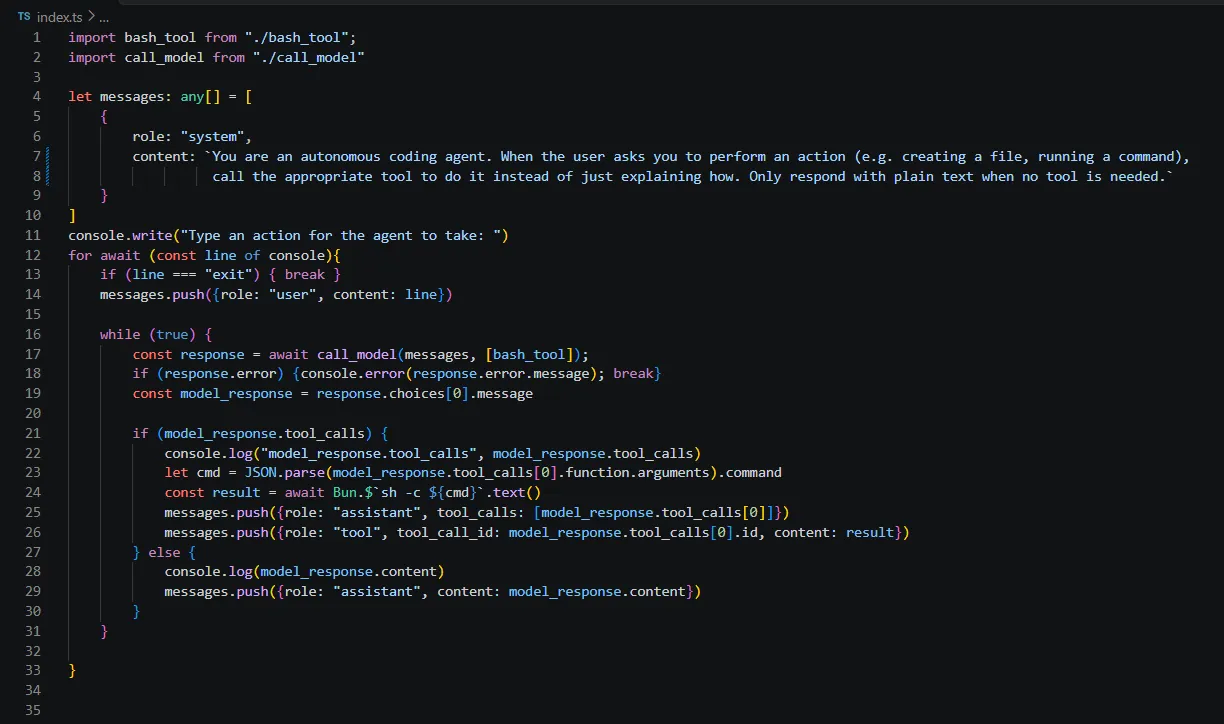Click the cmd variable declaration on line 23
The width and height of the screenshot is (1224, 724).
pos(208,472)
